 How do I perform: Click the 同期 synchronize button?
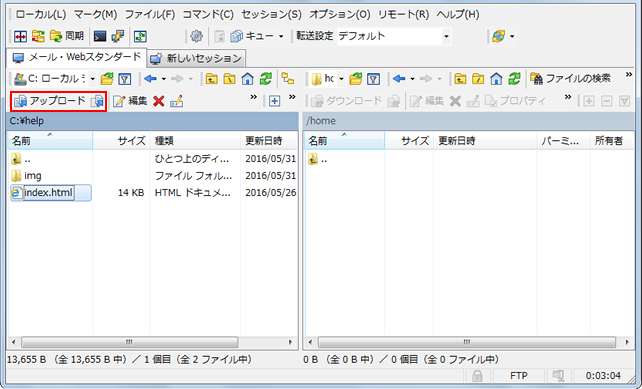click(67, 36)
